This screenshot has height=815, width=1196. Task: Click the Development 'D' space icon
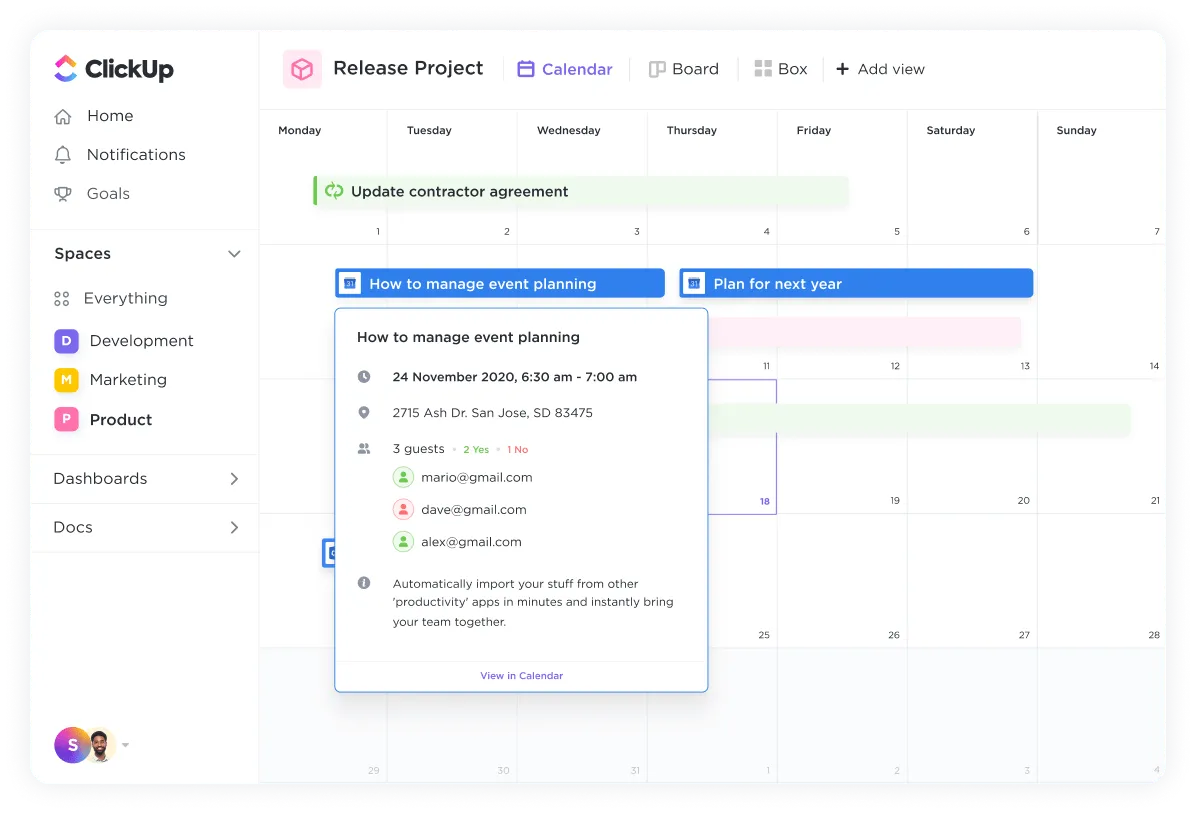pos(66,341)
